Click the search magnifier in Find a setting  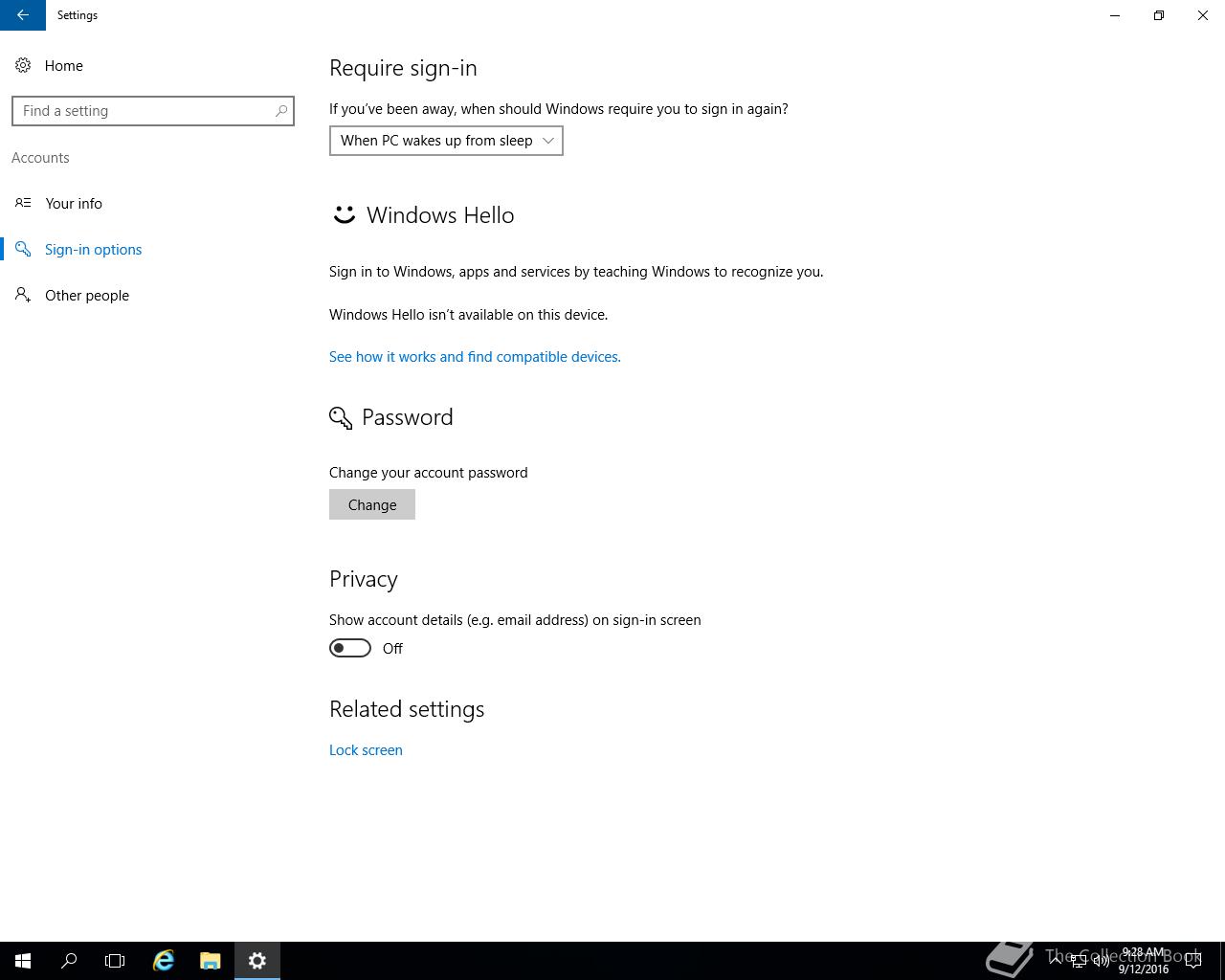[x=281, y=111]
